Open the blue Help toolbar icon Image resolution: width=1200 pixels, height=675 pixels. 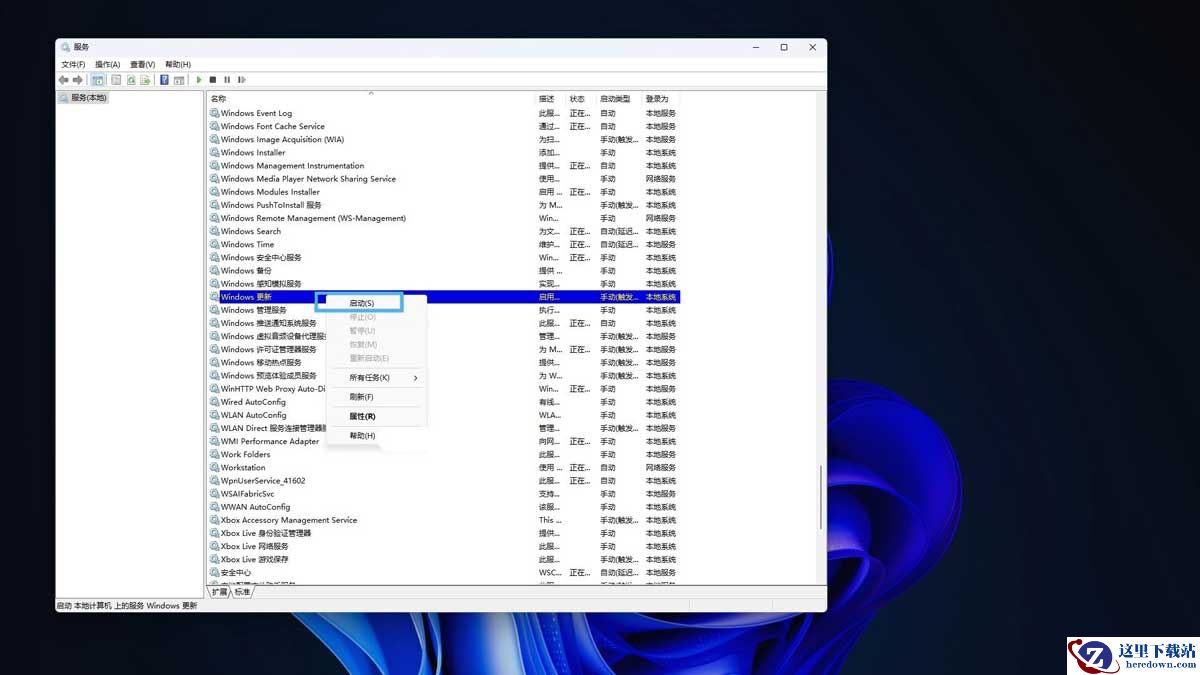pyautogui.click(x=164, y=80)
